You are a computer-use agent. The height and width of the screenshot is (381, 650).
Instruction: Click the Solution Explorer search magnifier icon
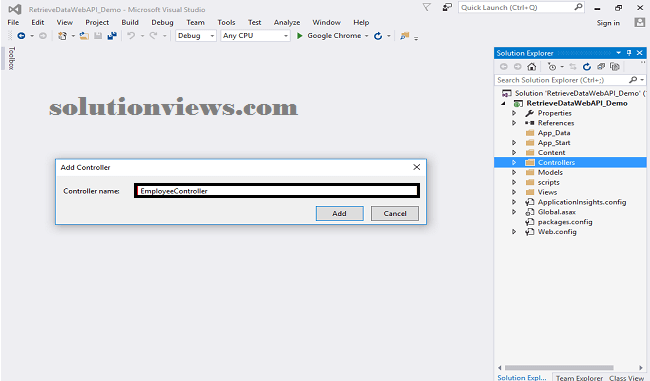pos(633,80)
